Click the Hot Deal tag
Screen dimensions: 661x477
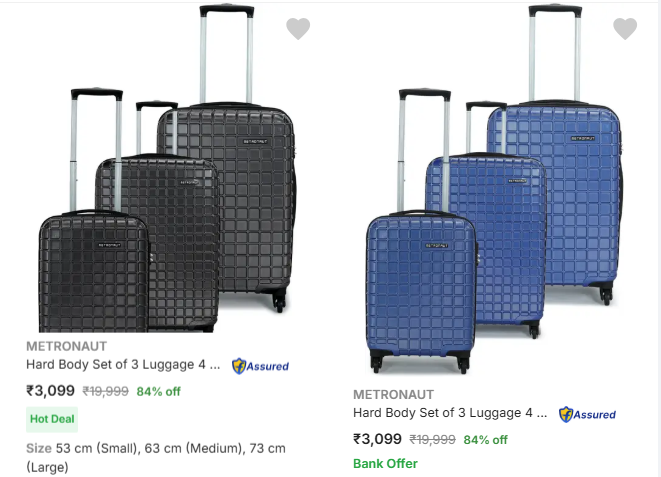point(52,419)
